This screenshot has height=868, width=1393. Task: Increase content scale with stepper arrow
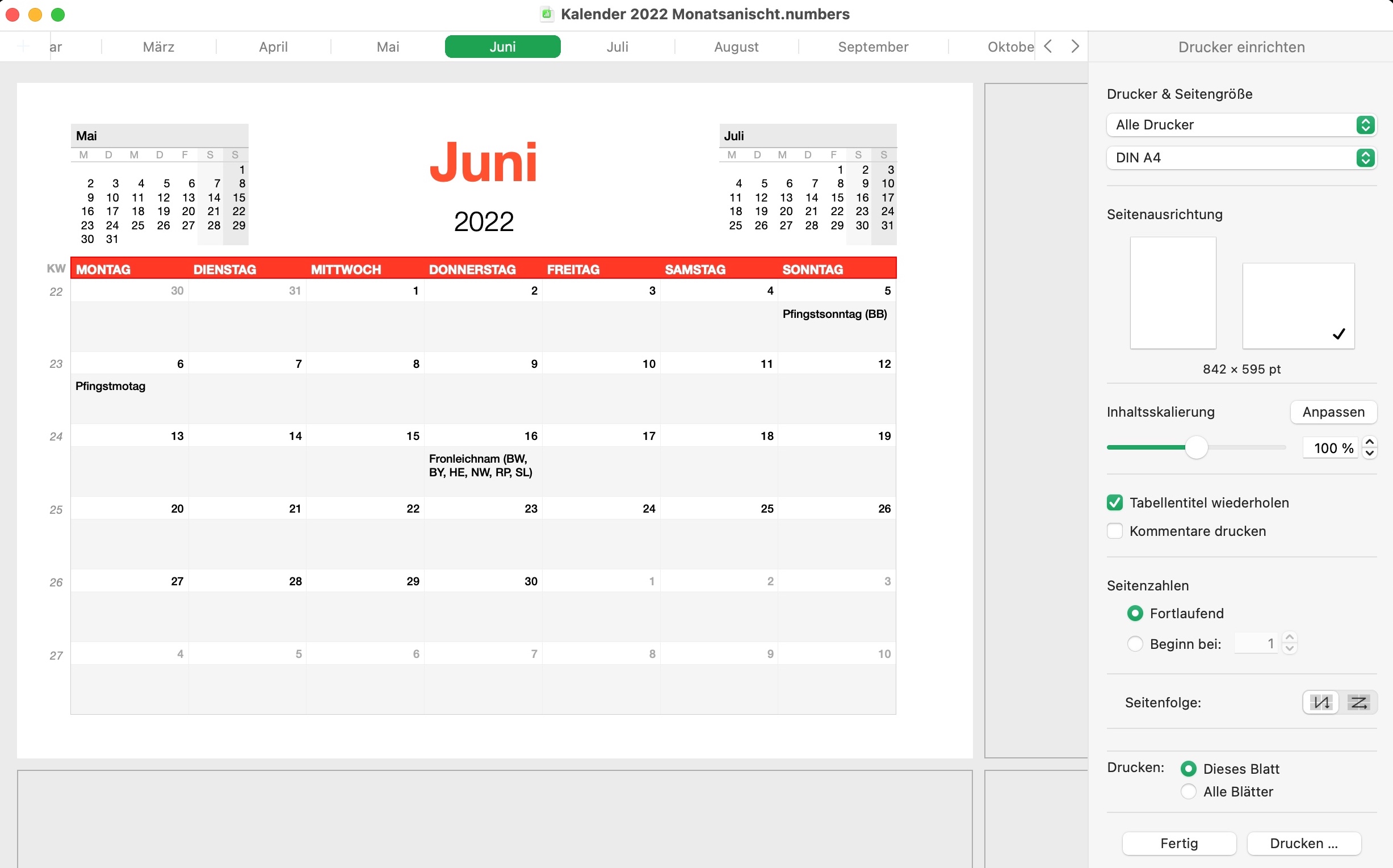click(1370, 442)
